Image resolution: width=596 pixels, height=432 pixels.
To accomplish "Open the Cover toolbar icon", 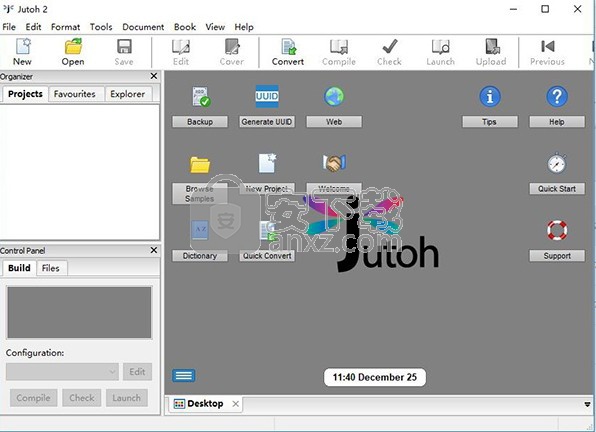I will point(232,47).
